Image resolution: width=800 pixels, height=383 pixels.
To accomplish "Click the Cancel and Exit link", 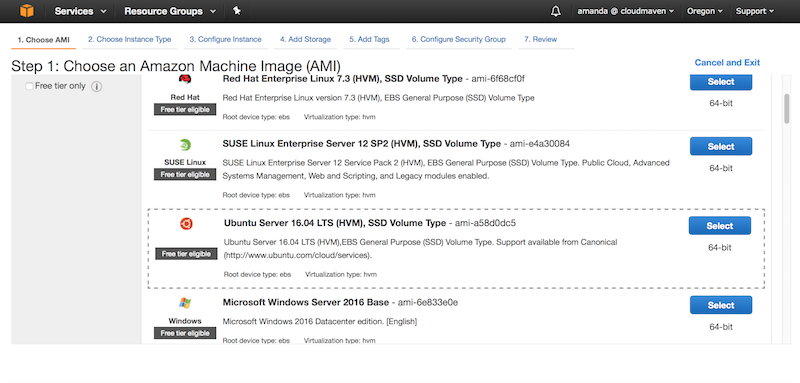I will pos(727,63).
